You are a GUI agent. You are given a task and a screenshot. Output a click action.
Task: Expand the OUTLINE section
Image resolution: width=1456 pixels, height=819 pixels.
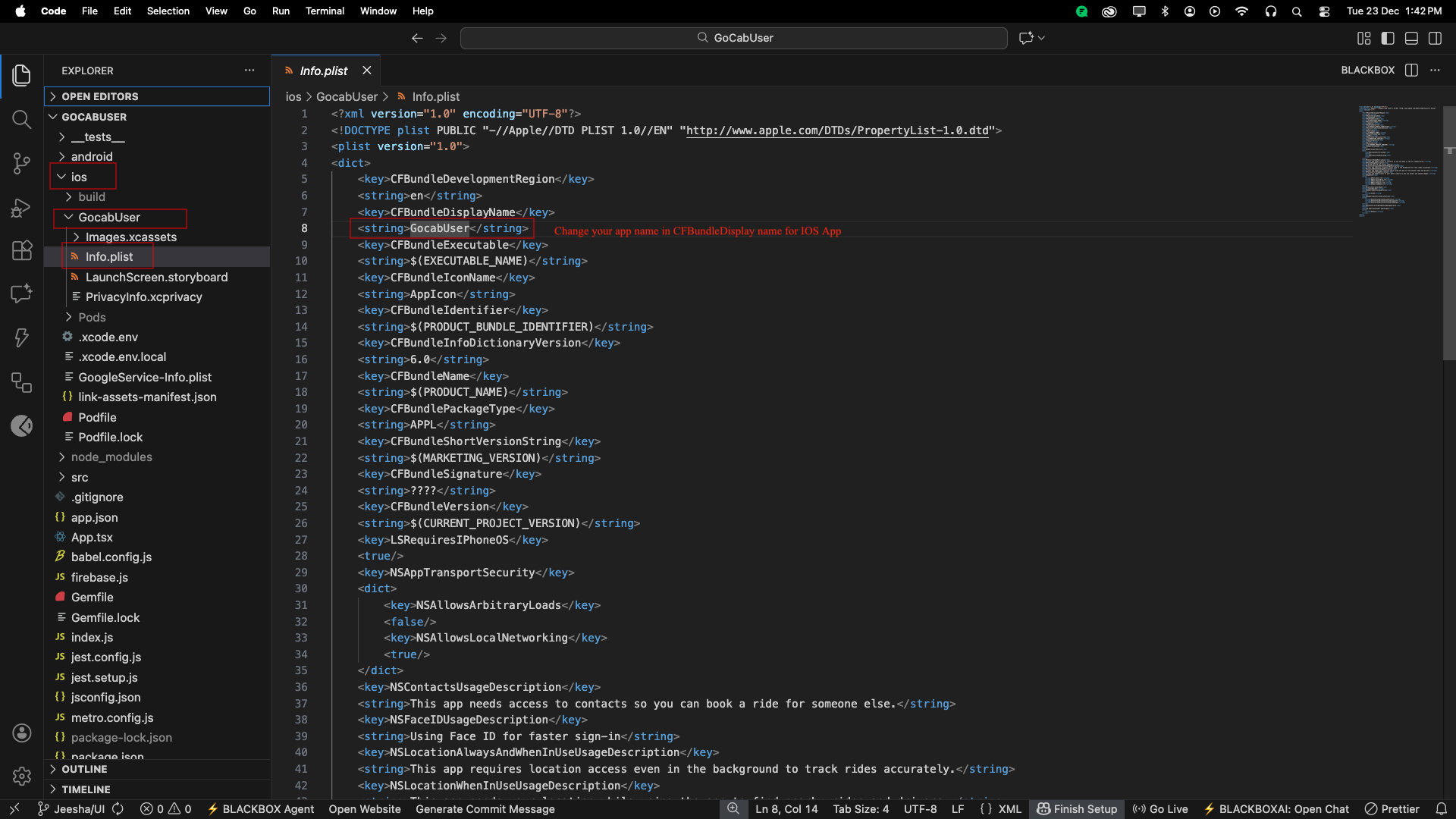coord(84,769)
